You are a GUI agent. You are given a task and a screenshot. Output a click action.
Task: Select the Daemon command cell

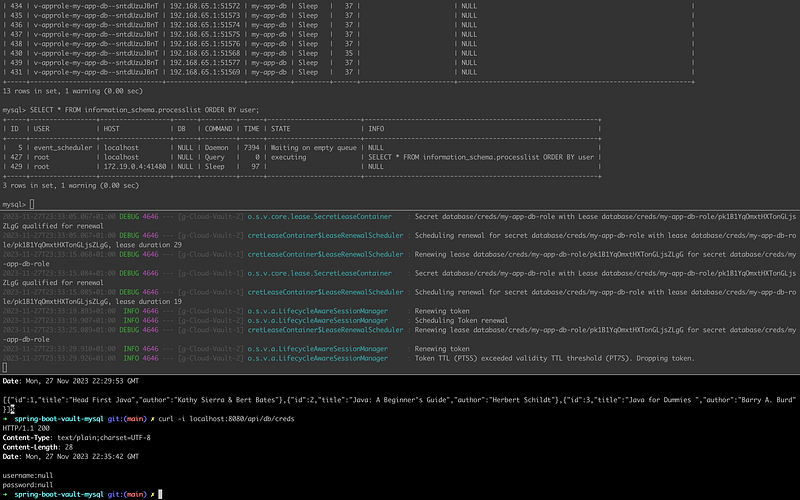216,147
